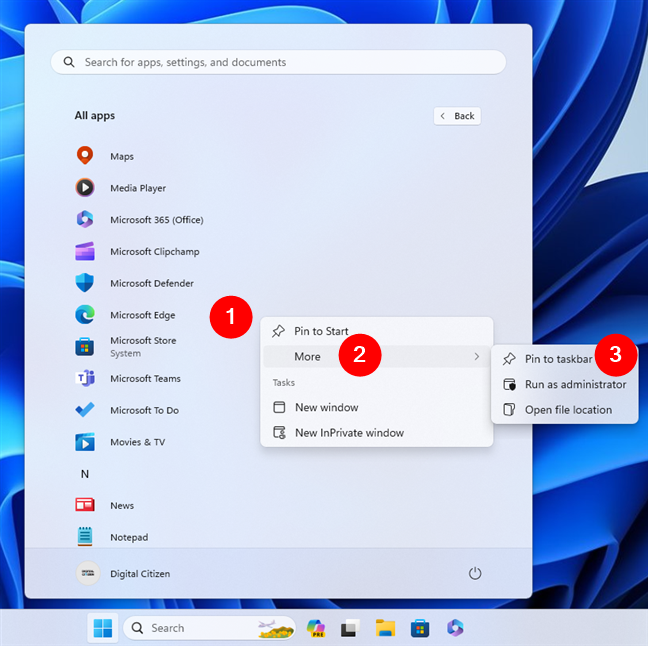The width and height of the screenshot is (648, 646).
Task: Open a New InPrivate window
Action: pos(349,433)
